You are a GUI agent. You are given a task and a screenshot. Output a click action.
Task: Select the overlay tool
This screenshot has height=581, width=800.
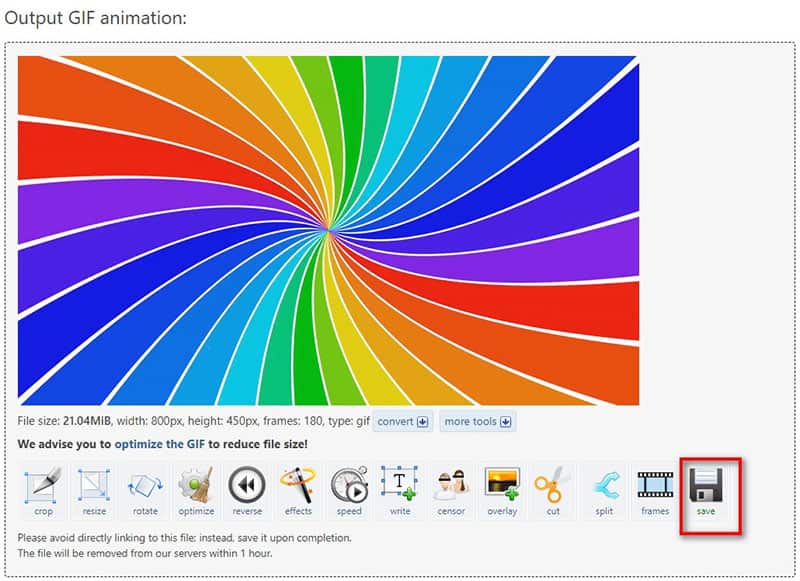coord(502,491)
